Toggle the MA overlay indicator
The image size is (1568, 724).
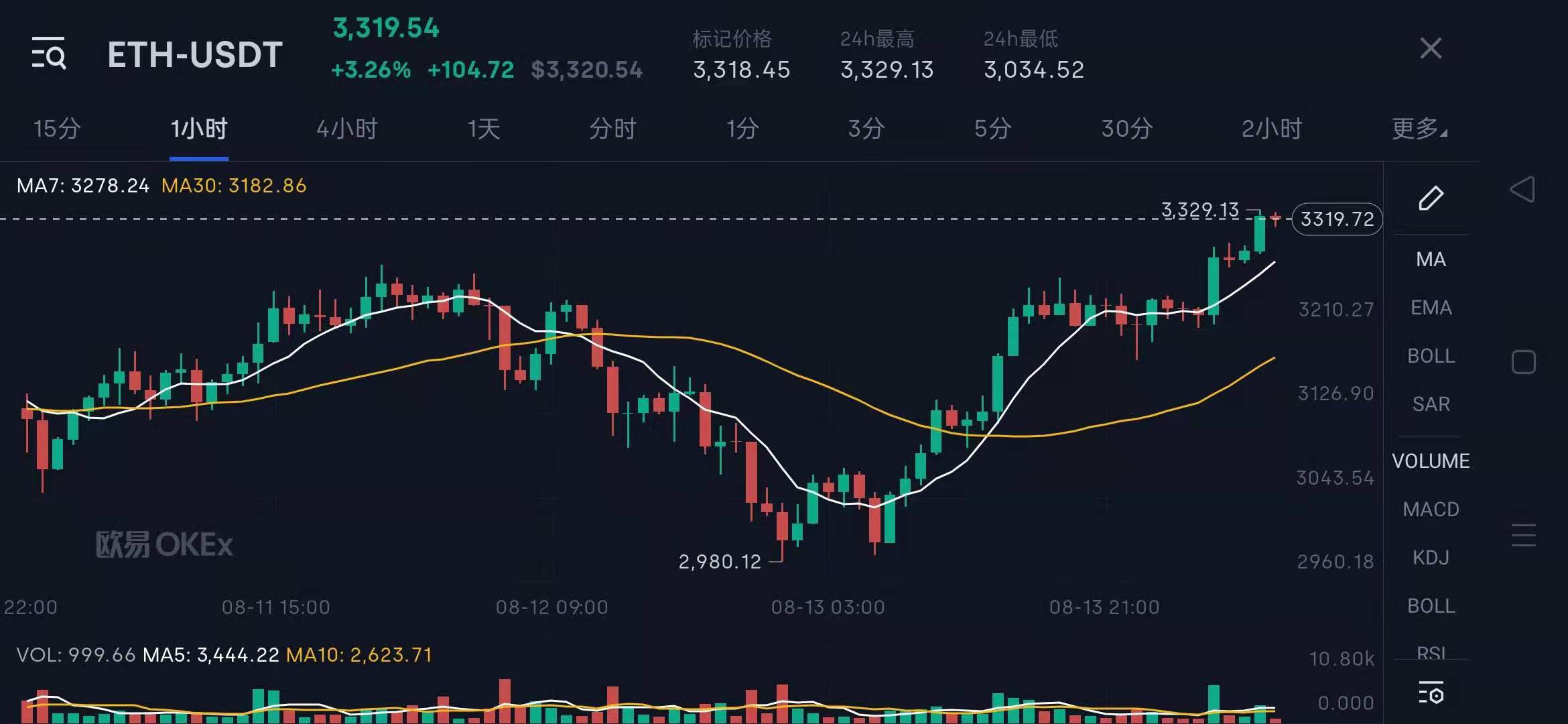tap(1431, 259)
